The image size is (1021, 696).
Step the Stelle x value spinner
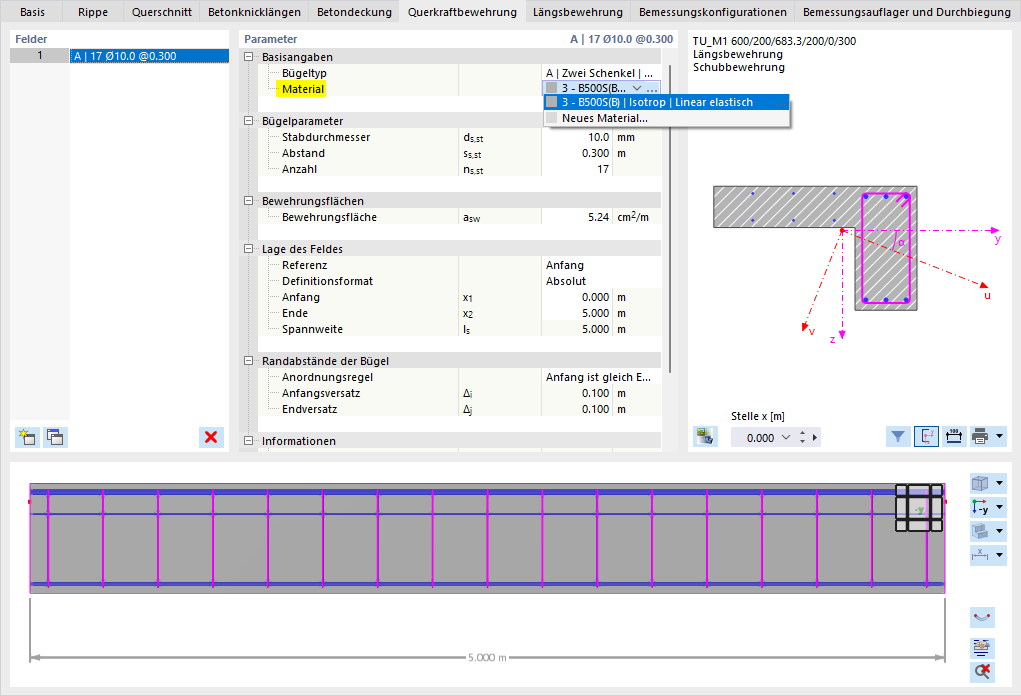[802, 437]
